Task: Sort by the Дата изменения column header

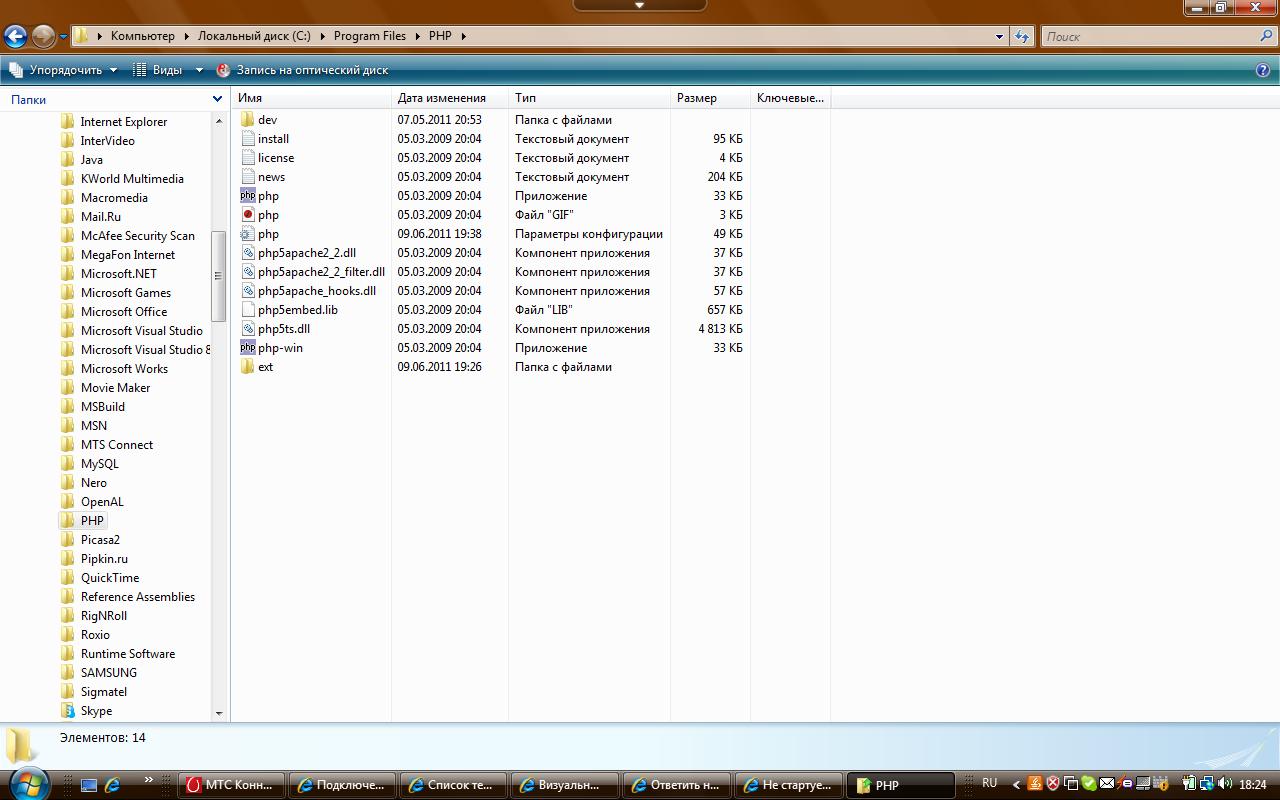Action: (441, 98)
